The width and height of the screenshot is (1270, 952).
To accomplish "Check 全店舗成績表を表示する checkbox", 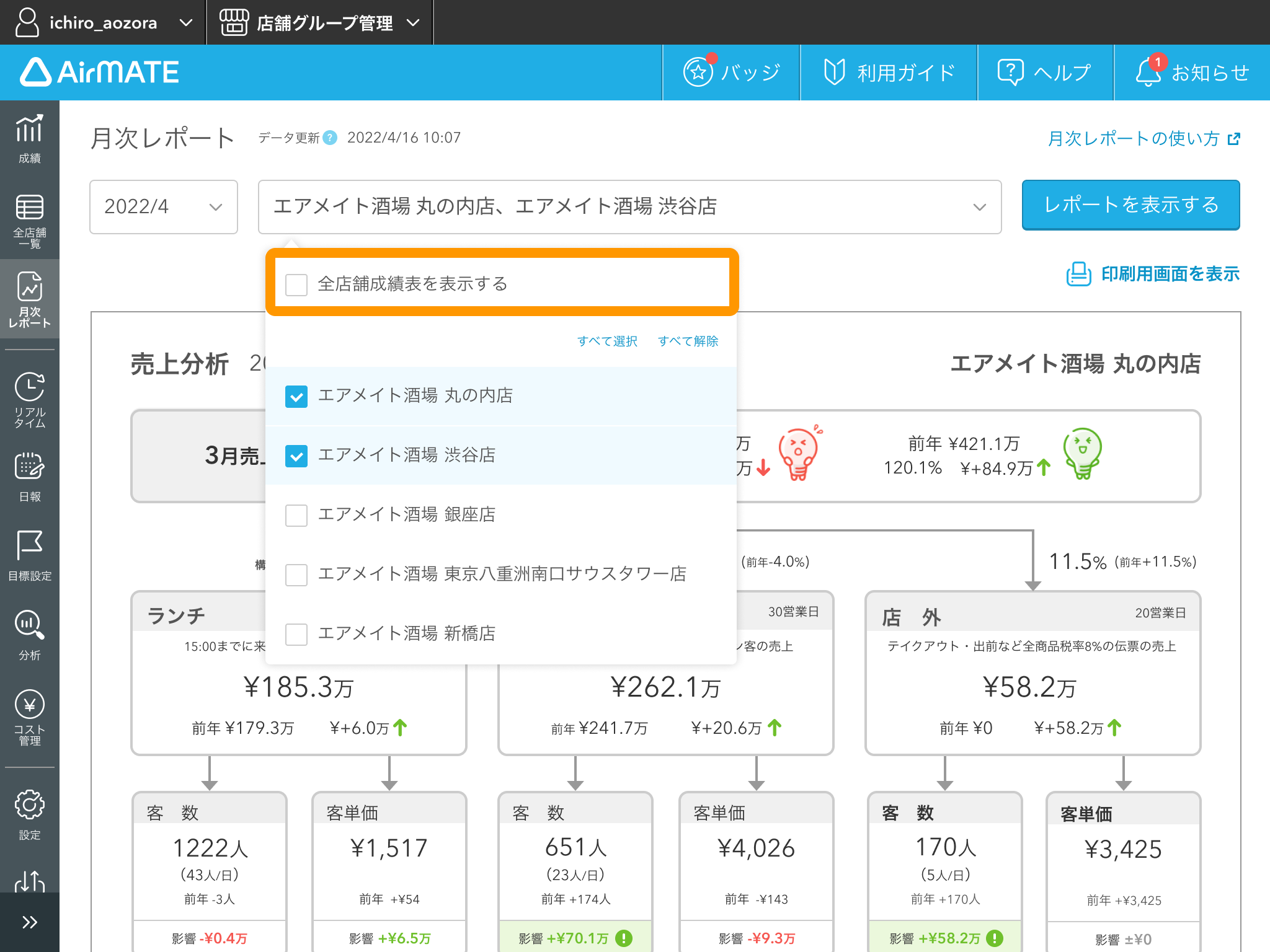I will [x=296, y=284].
